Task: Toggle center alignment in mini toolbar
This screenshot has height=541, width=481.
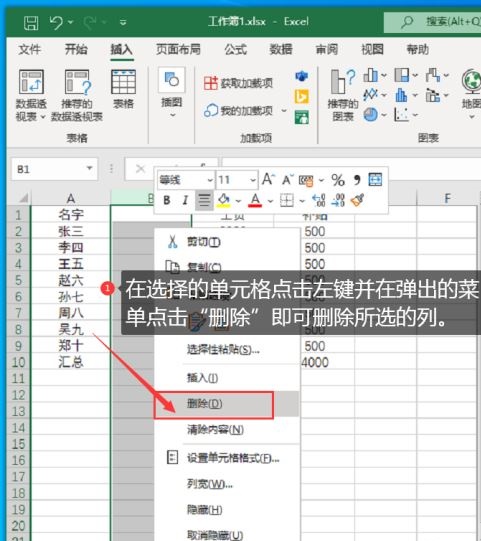Action: [x=204, y=200]
